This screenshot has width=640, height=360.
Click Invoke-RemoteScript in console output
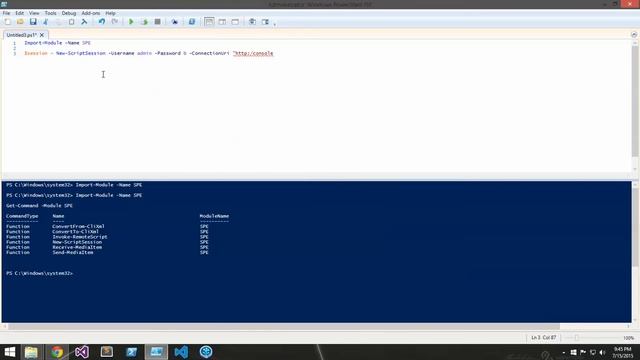(80, 237)
